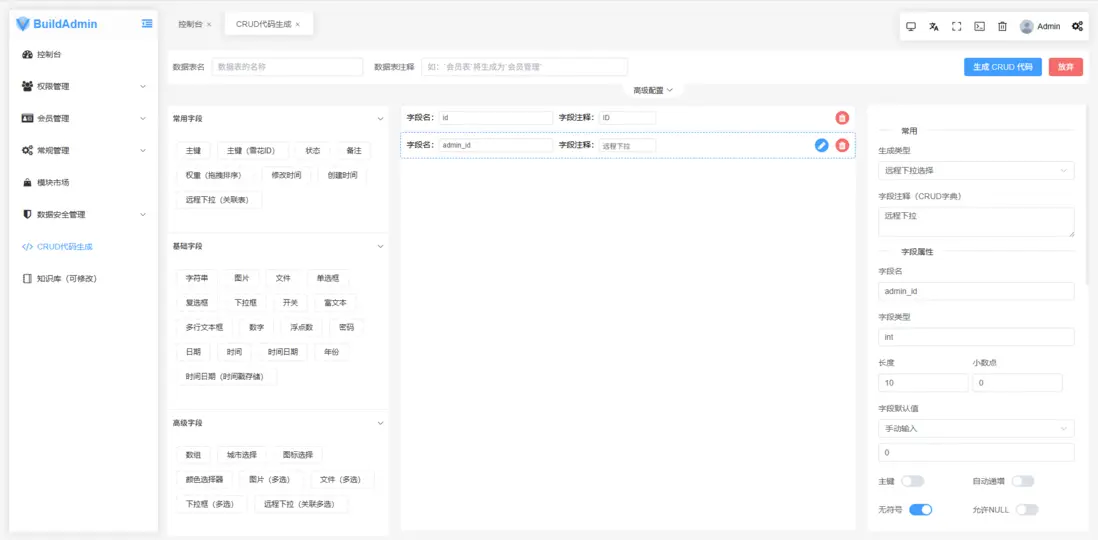
Task: Open the 字段默认值 dropdown
Action: [976, 429]
